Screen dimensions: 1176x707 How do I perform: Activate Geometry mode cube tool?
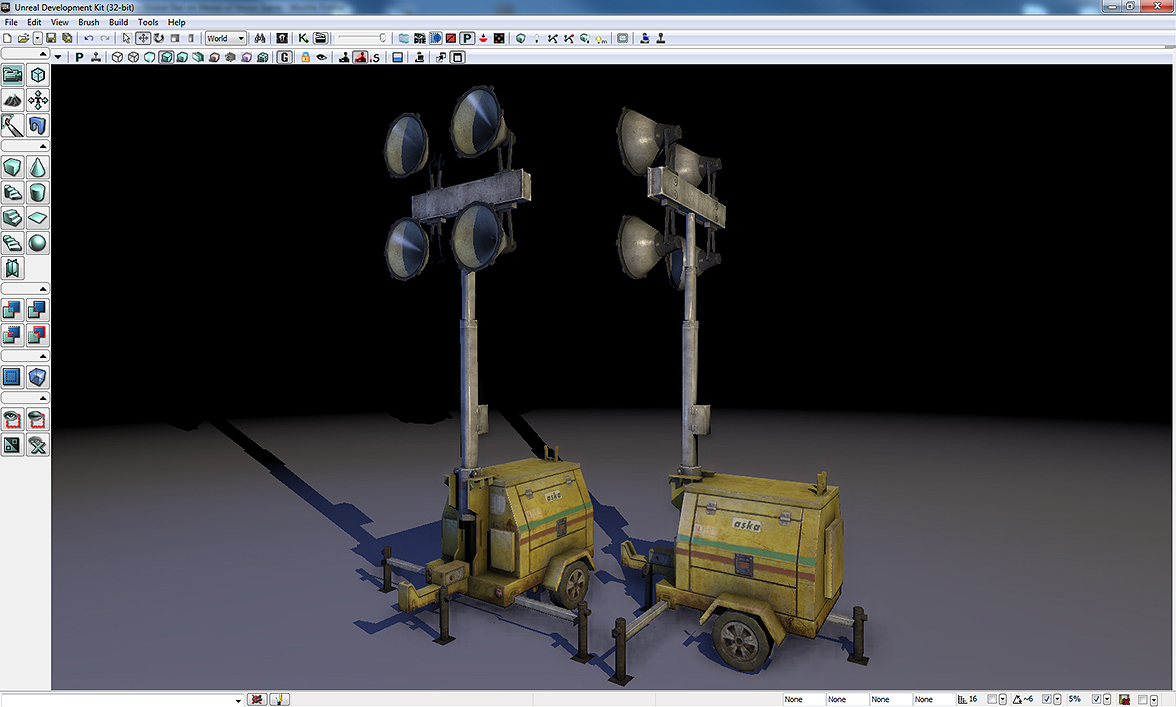pyautogui.click(x=38, y=74)
